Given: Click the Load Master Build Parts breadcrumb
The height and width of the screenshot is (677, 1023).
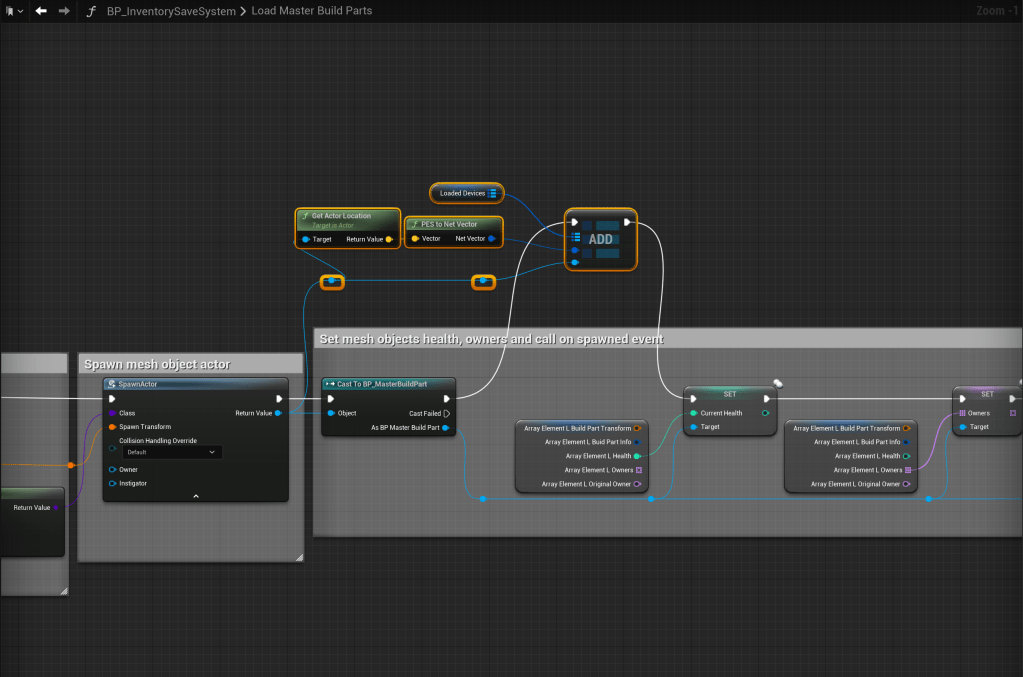Looking at the screenshot, I should pyautogui.click(x=311, y=11).
